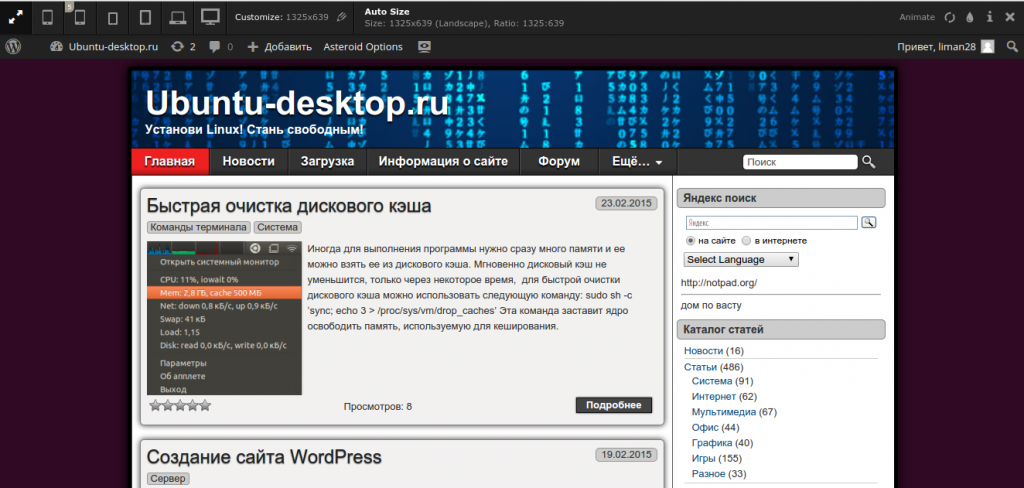Select the laptop viewport preset icon
This screenshot has height=488, width=1024.
click(177, 17)
